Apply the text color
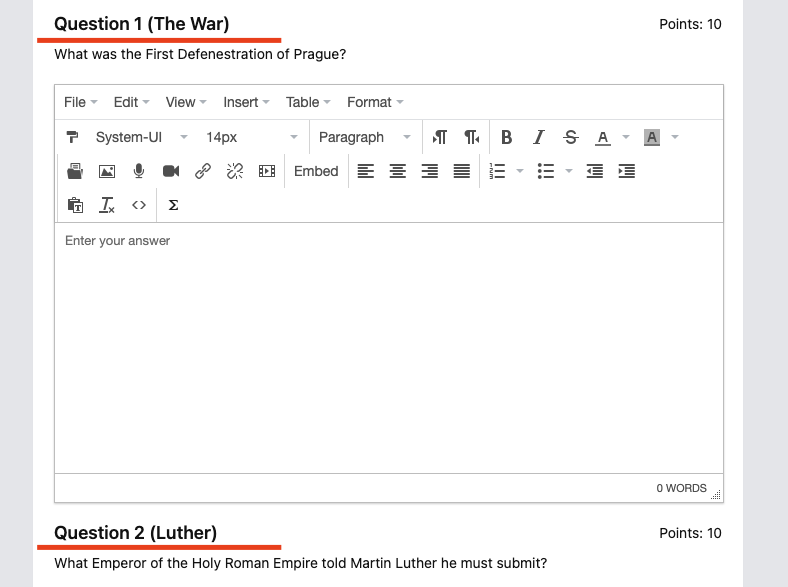This screenshot has height=587, width=788. [603, 137]
